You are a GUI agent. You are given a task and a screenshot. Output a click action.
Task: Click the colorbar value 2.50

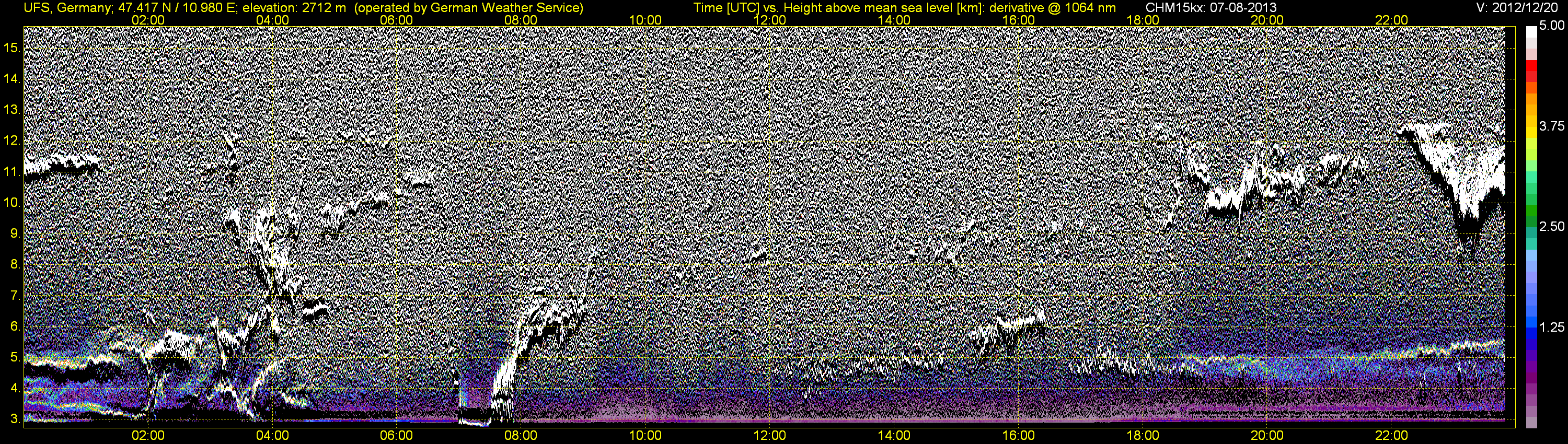pyautogui.click(x=1552, y=226)
